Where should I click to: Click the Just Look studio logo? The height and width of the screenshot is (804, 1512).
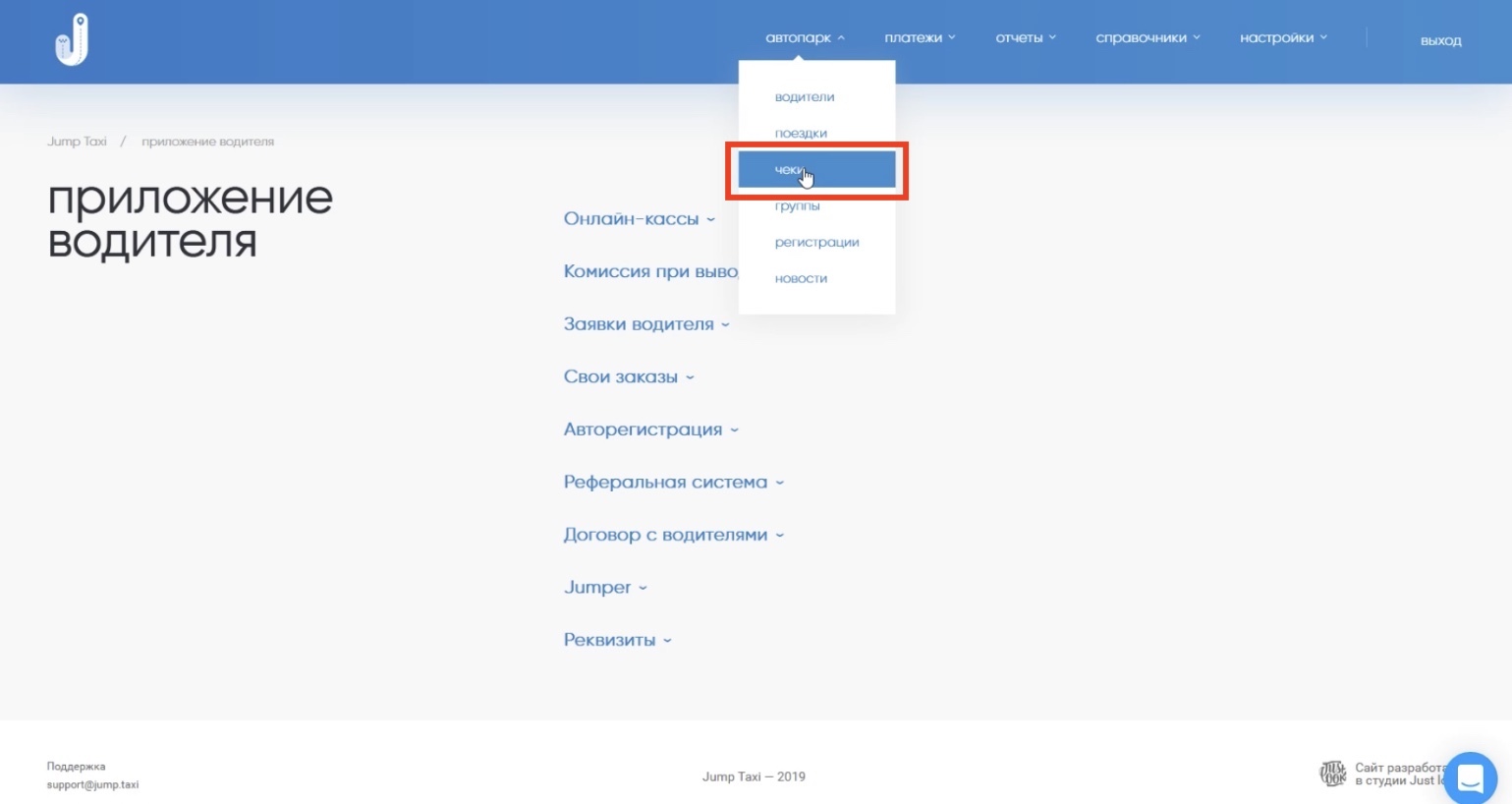point(1332,774)
